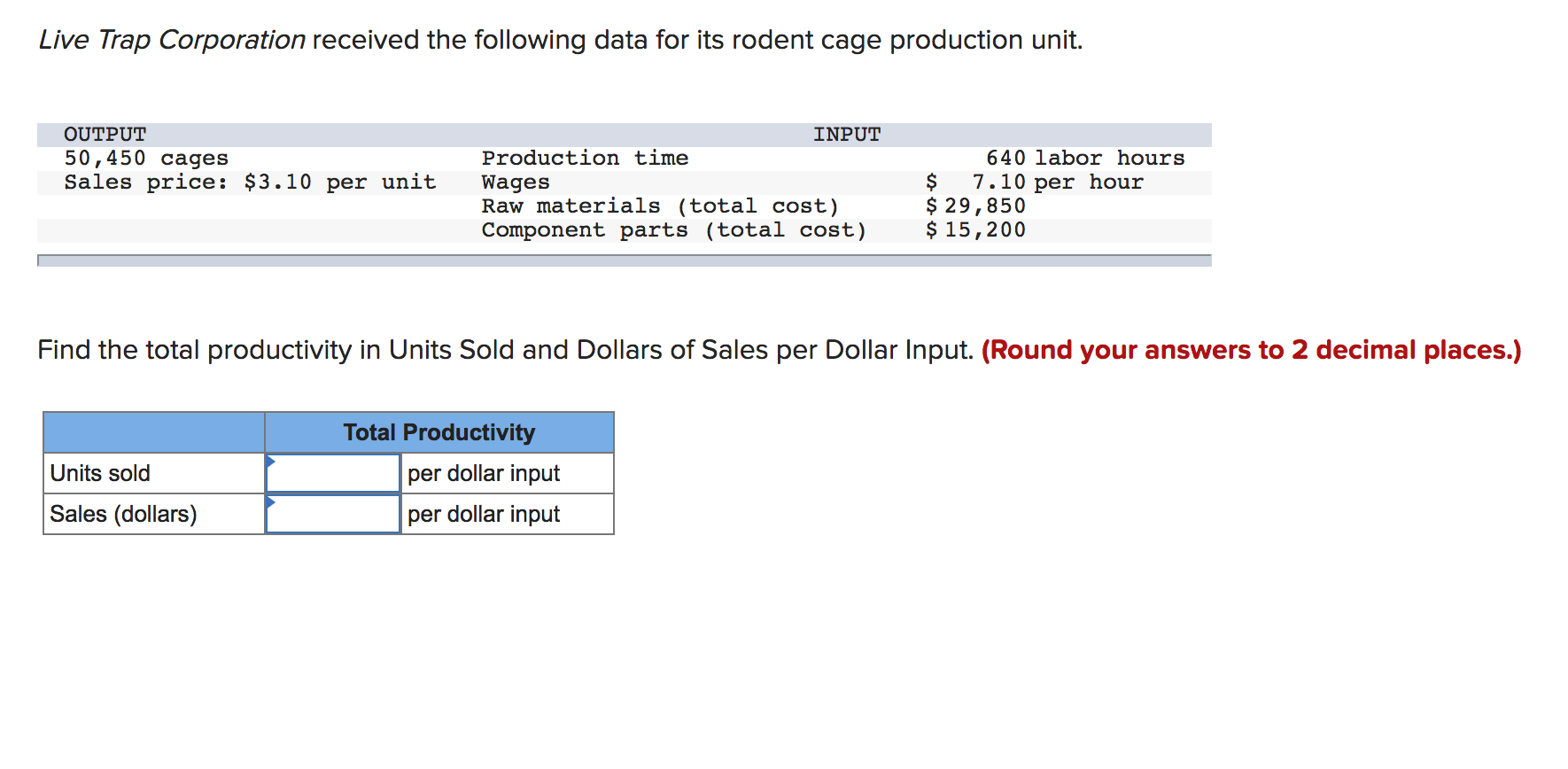Click the INPUT column heading
This screenshot has height=769, width=1568.
pos(847,134)
